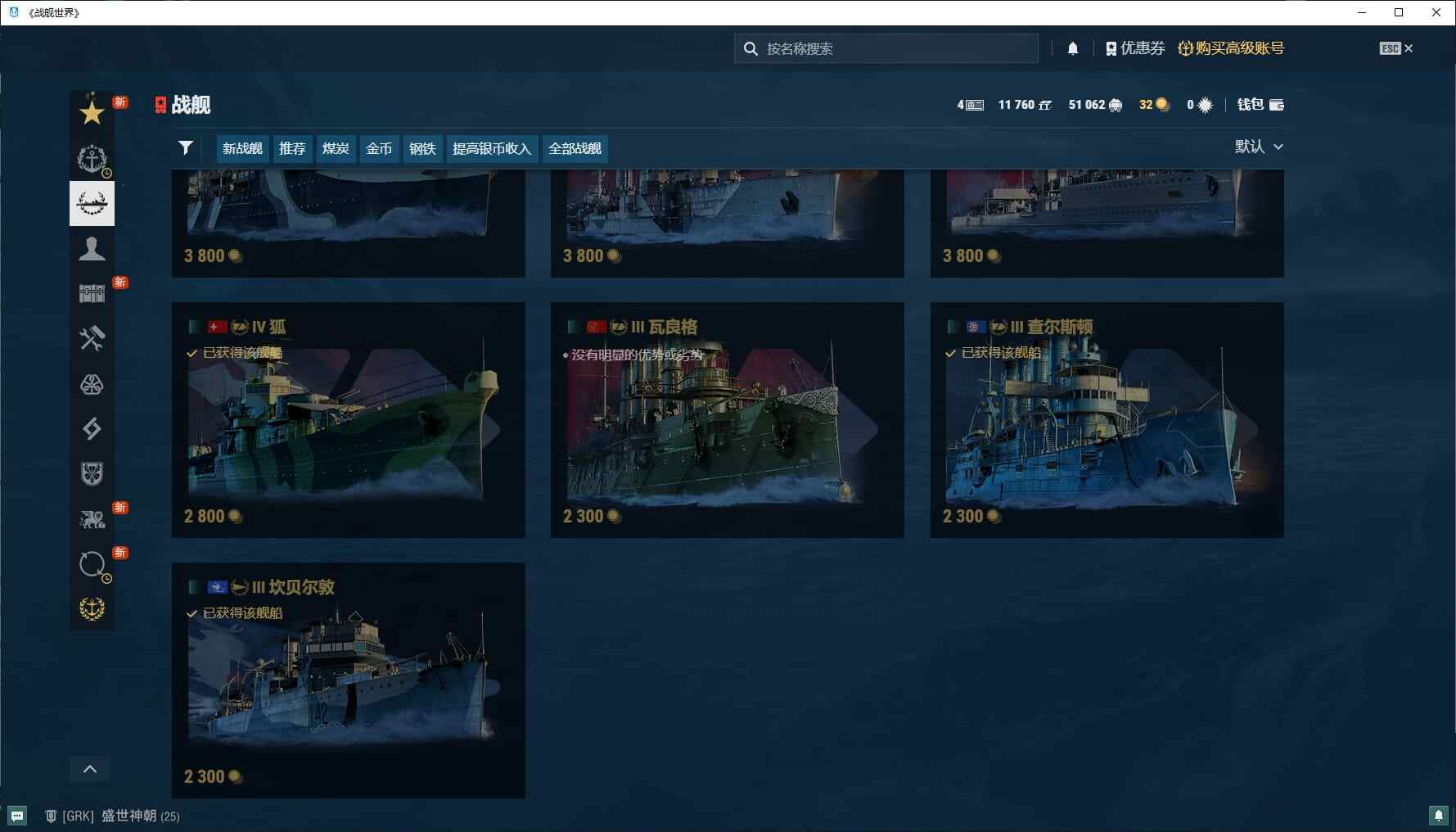Click the scroll-to-top arrow button

coord(90,769)
